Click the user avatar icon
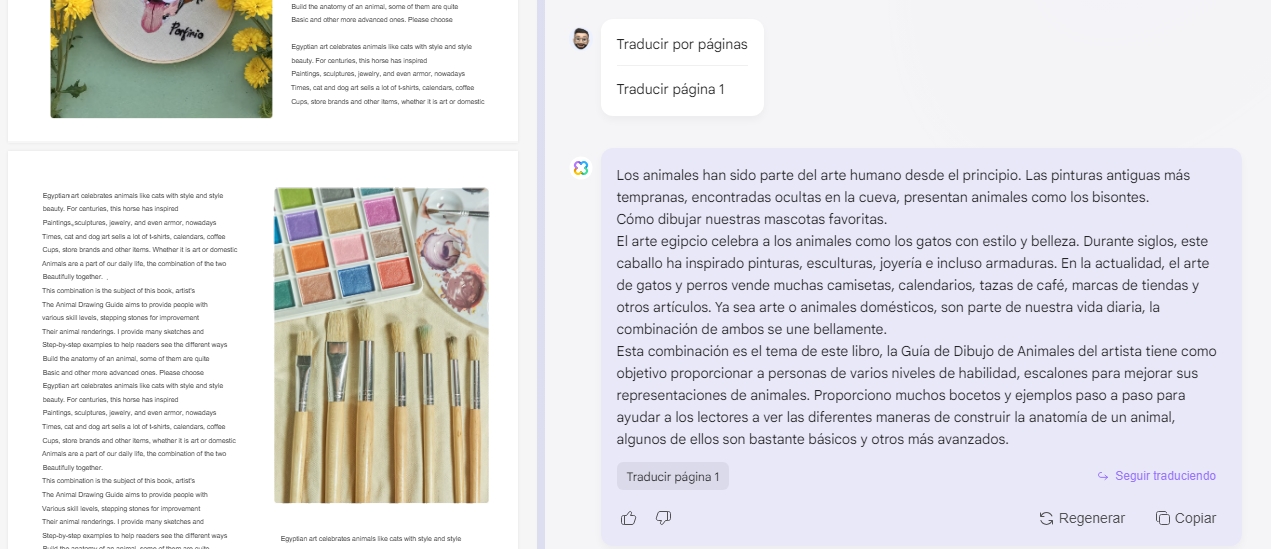The image size is (1271, 549). tap(581, 39)
